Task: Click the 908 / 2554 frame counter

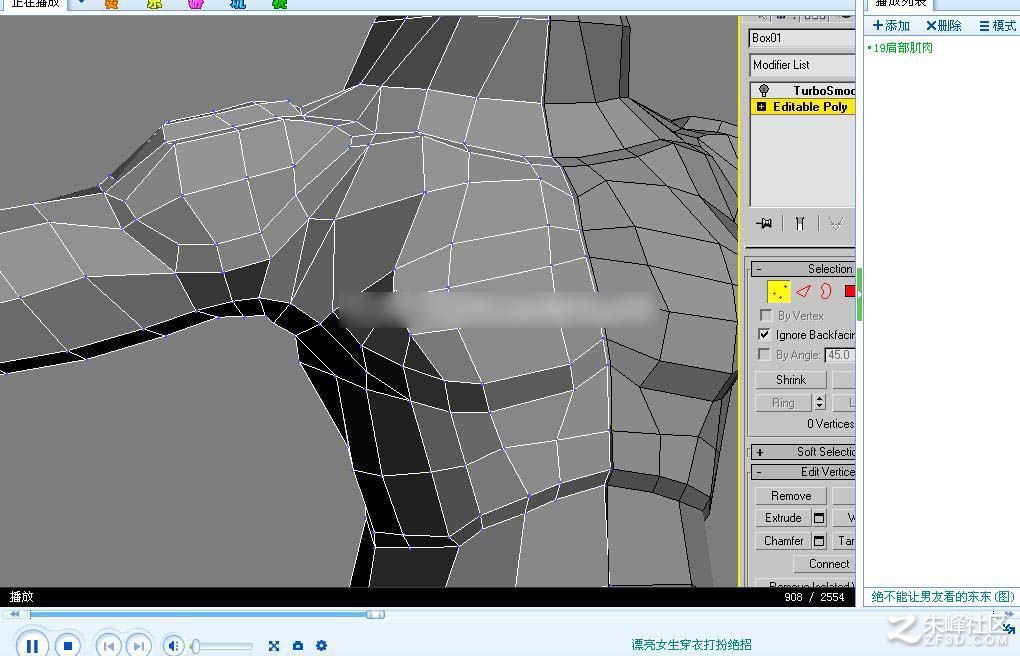Action: coord(814,597)
